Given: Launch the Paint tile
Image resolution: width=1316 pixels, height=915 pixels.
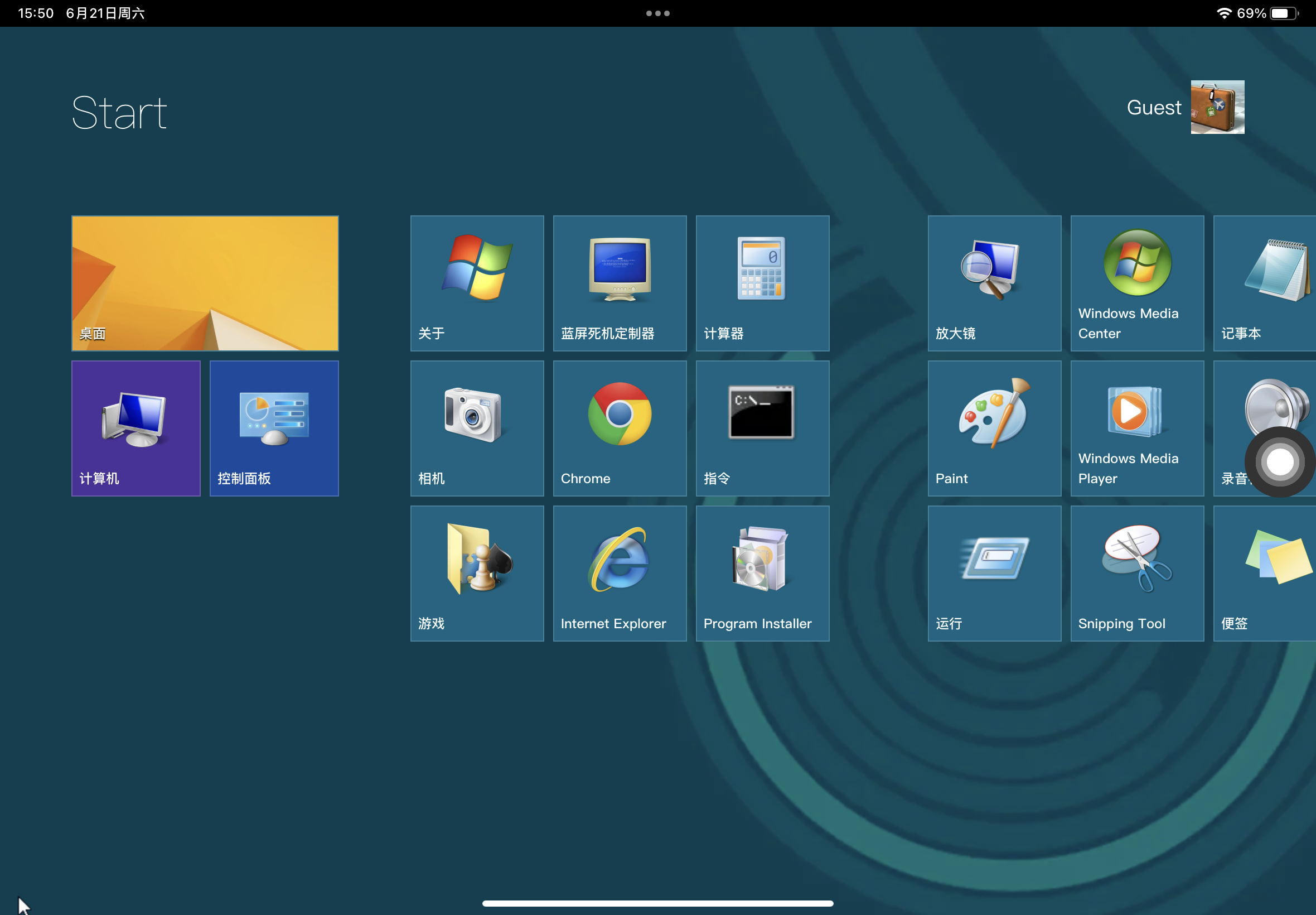Looking at the screenshot, I should 995,428.
